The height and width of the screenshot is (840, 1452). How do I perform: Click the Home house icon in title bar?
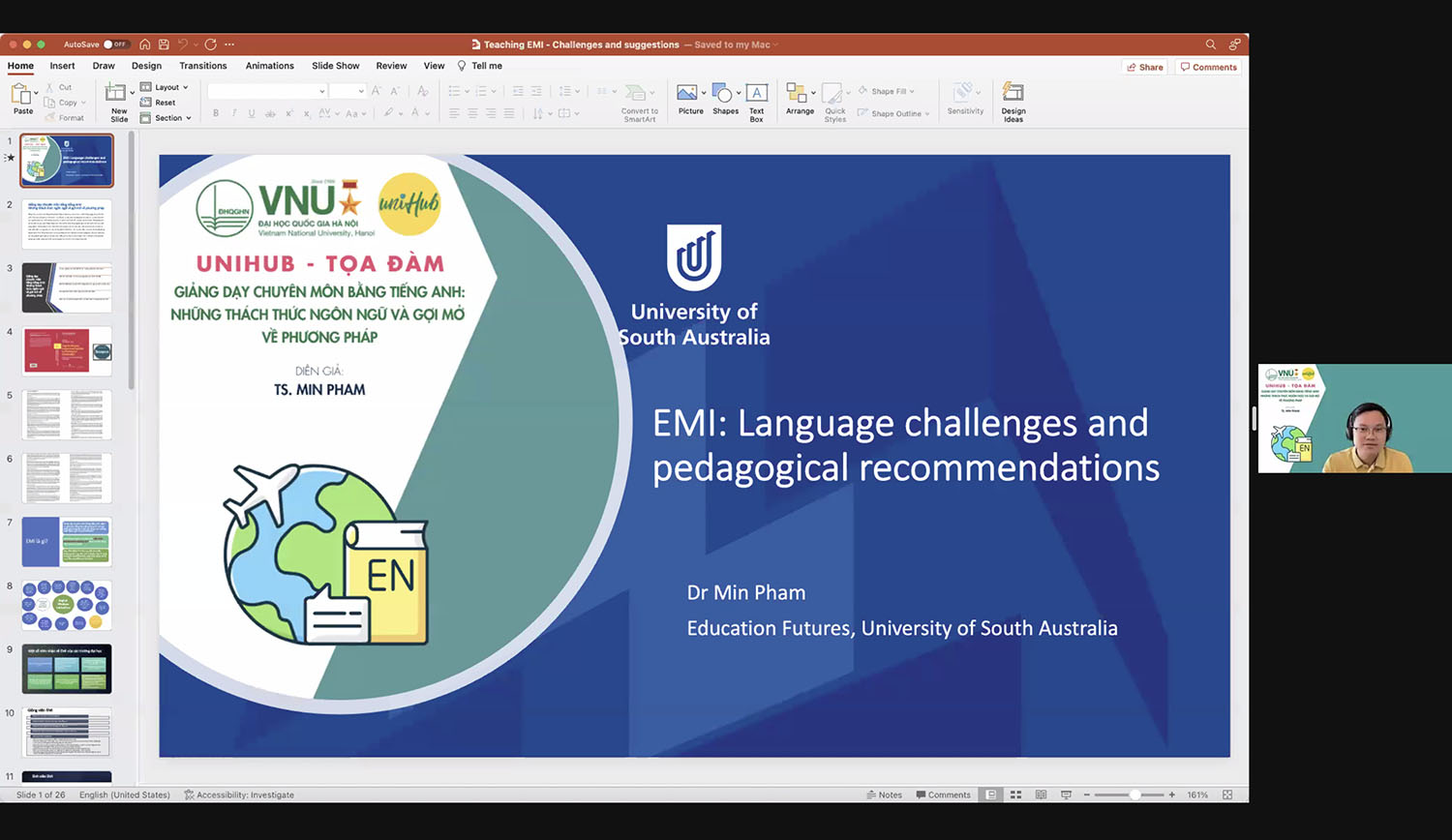pyautogui.click(x=145, y=45)
